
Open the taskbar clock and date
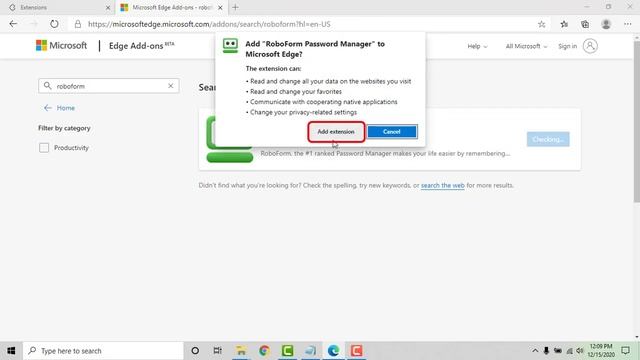(601, 351)
